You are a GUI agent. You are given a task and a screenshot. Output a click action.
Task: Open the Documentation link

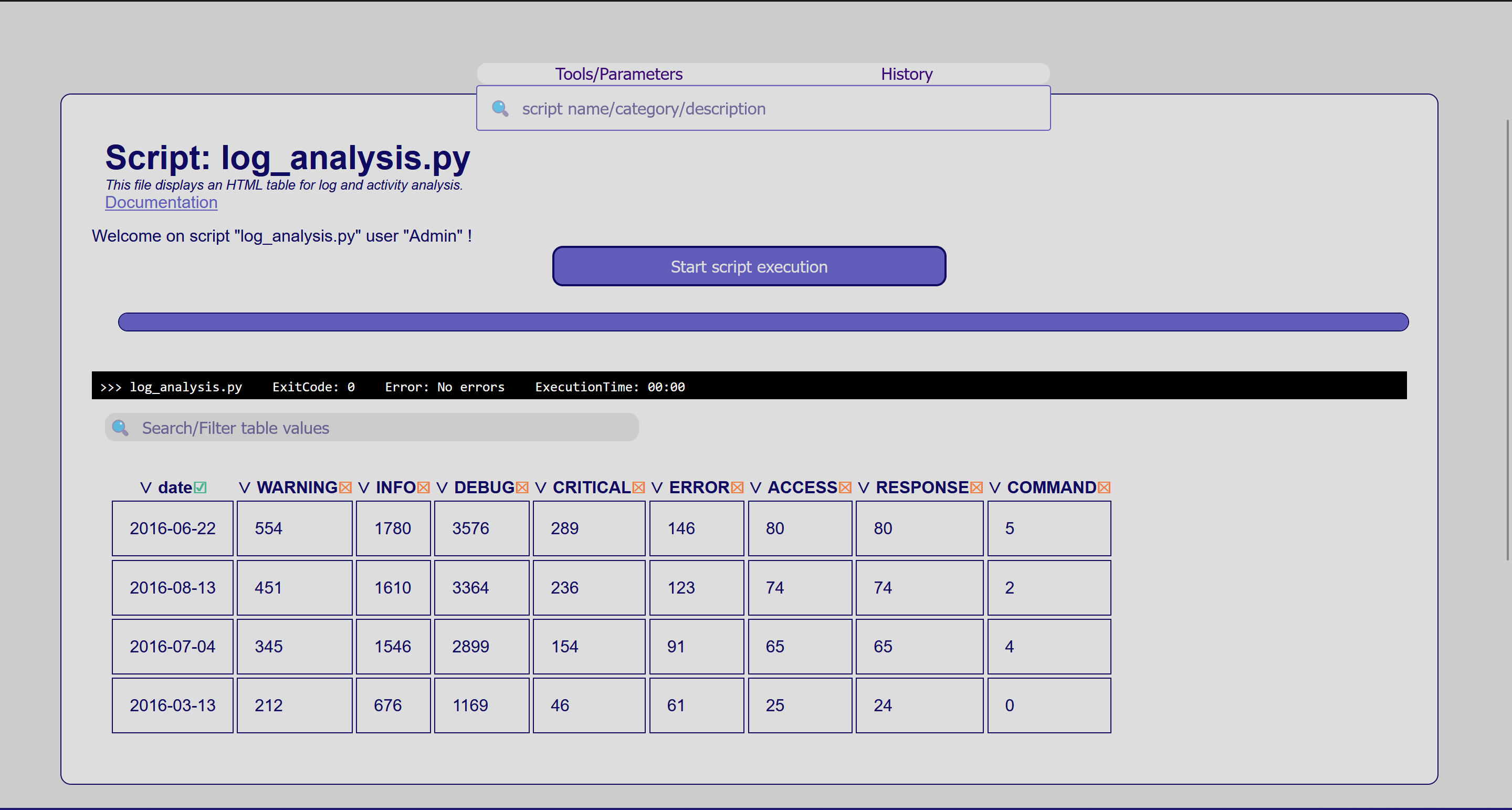(x=161, y=202)
